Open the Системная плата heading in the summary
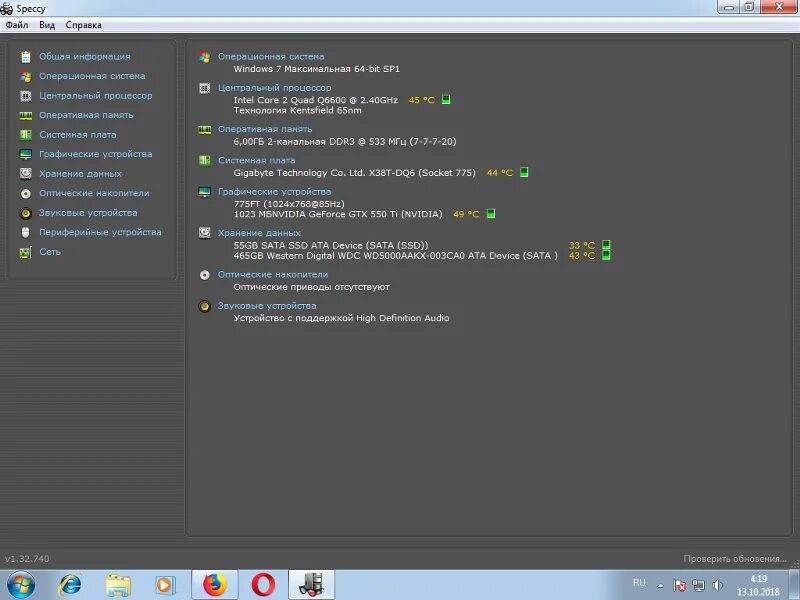This screenshot has height=600, width=800. coord(257,160)
